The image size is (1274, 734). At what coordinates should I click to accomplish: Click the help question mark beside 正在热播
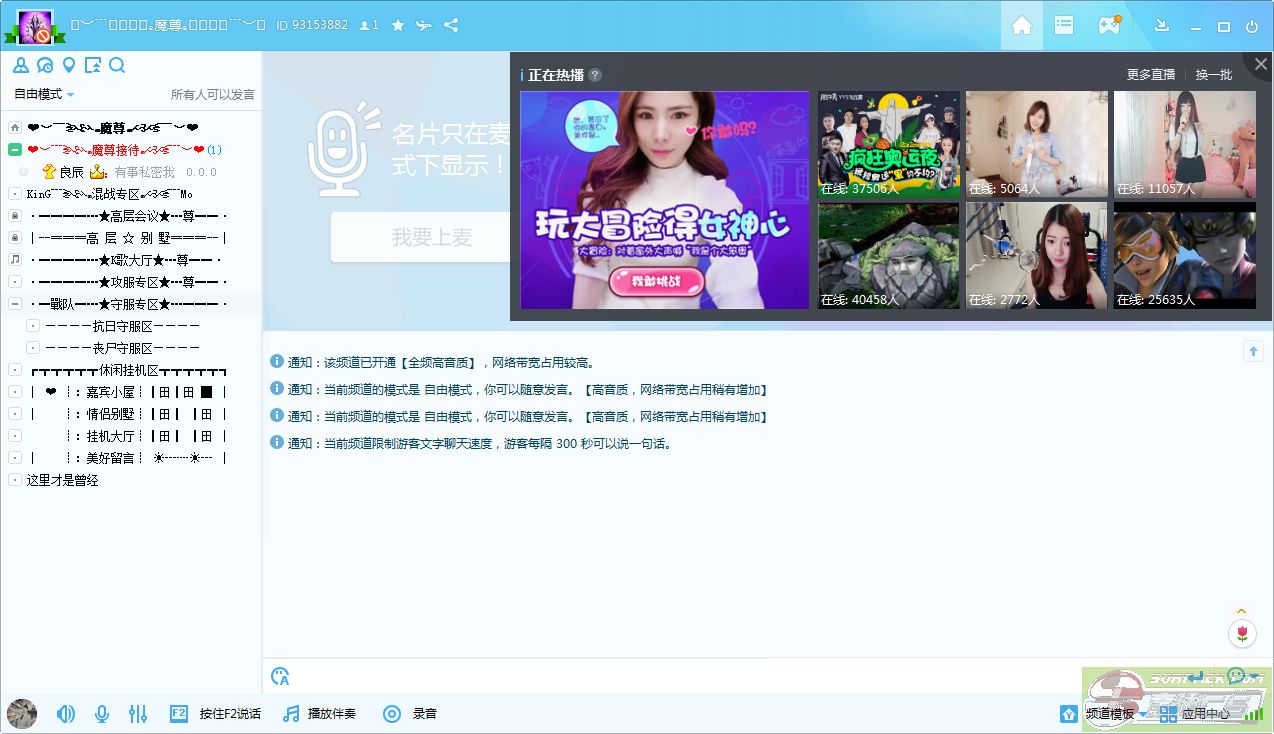(x=595, y=75)
